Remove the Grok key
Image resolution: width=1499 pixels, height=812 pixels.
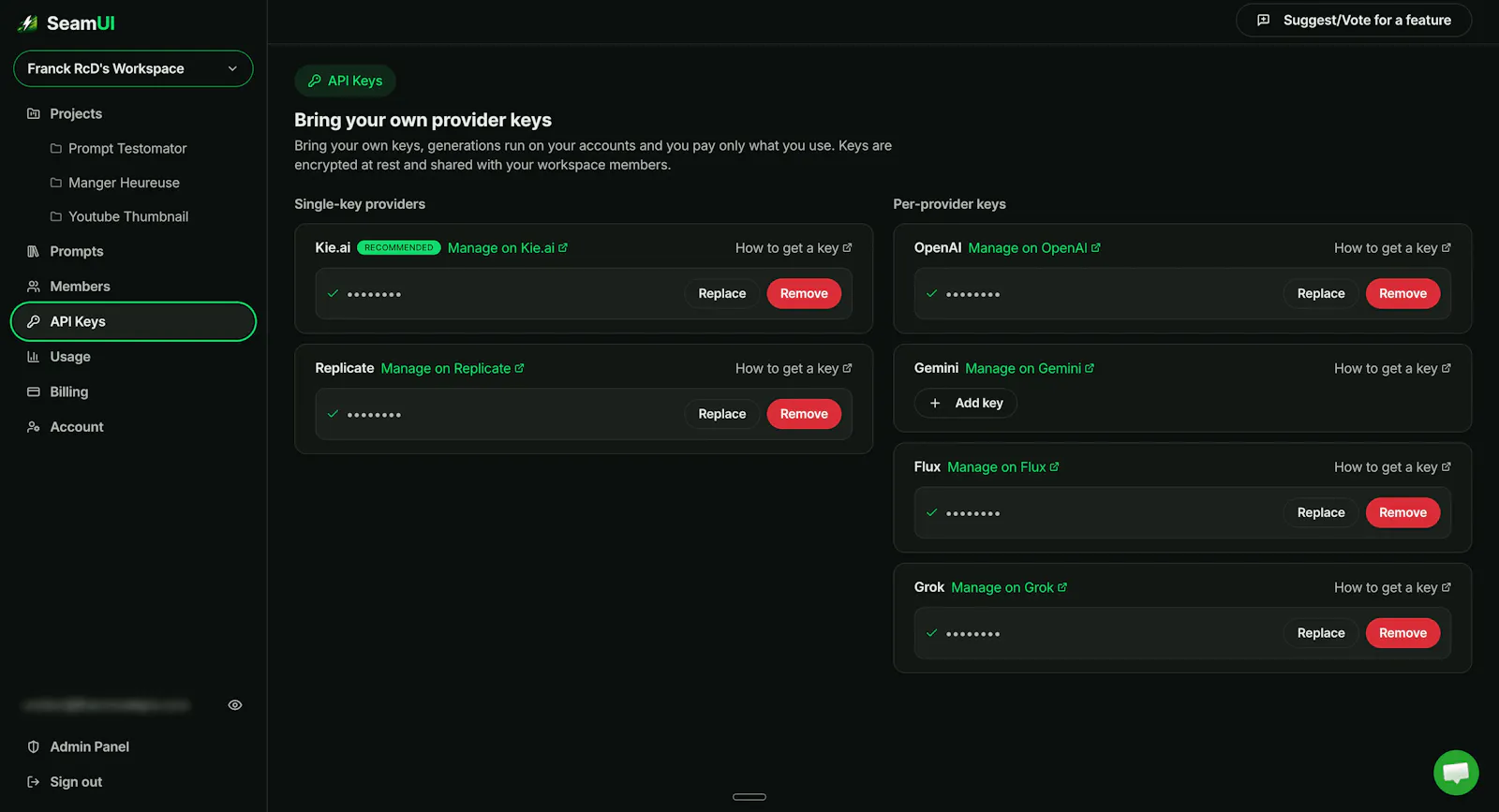(1403, 633)
